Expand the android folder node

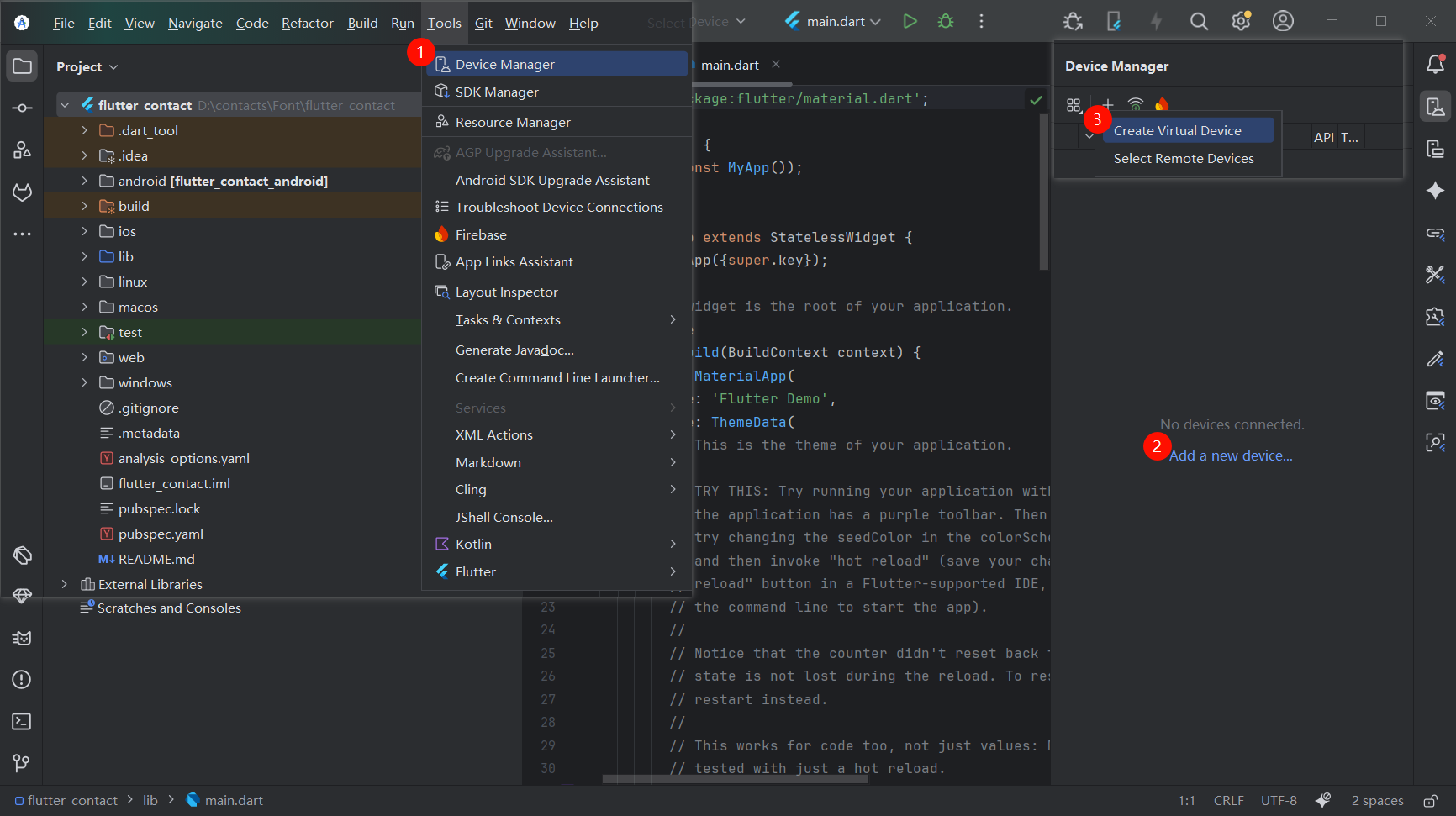[x=84, y=181]
